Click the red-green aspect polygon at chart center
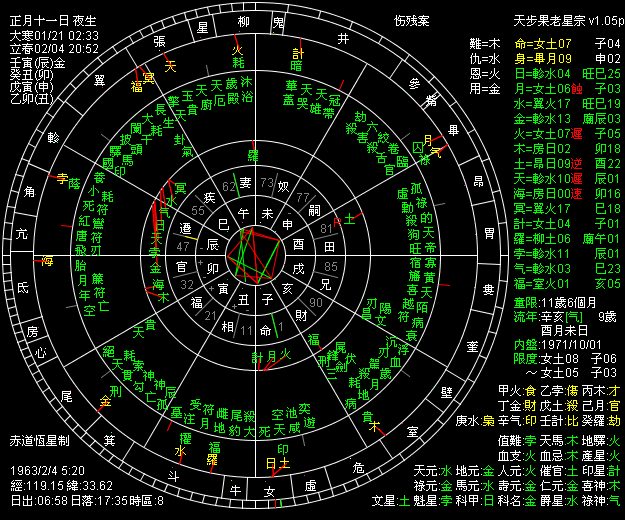This screenshot has width=625, height=520. (255, 256)
